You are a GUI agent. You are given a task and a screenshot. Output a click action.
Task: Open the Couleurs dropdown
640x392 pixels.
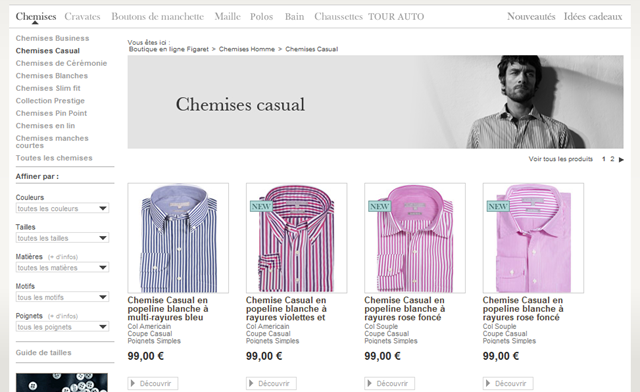pos(62,208)
